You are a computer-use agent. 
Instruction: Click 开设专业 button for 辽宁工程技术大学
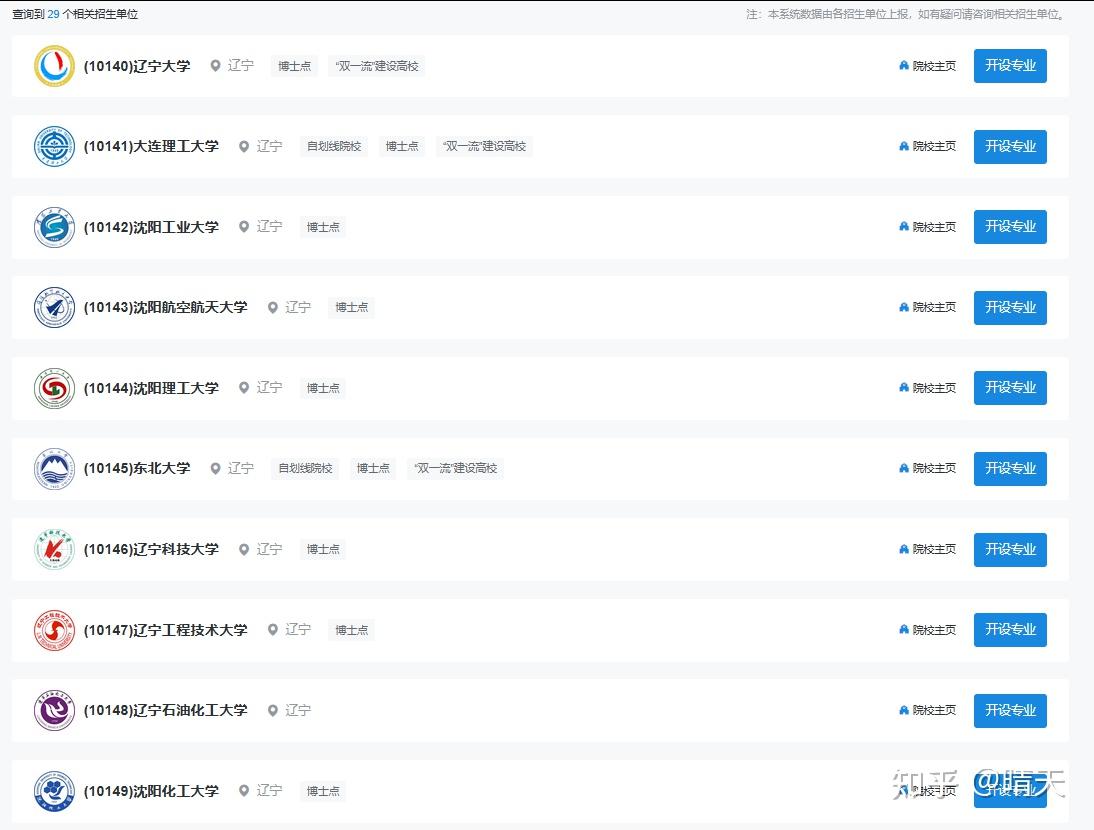click(x=1010, y=630)
